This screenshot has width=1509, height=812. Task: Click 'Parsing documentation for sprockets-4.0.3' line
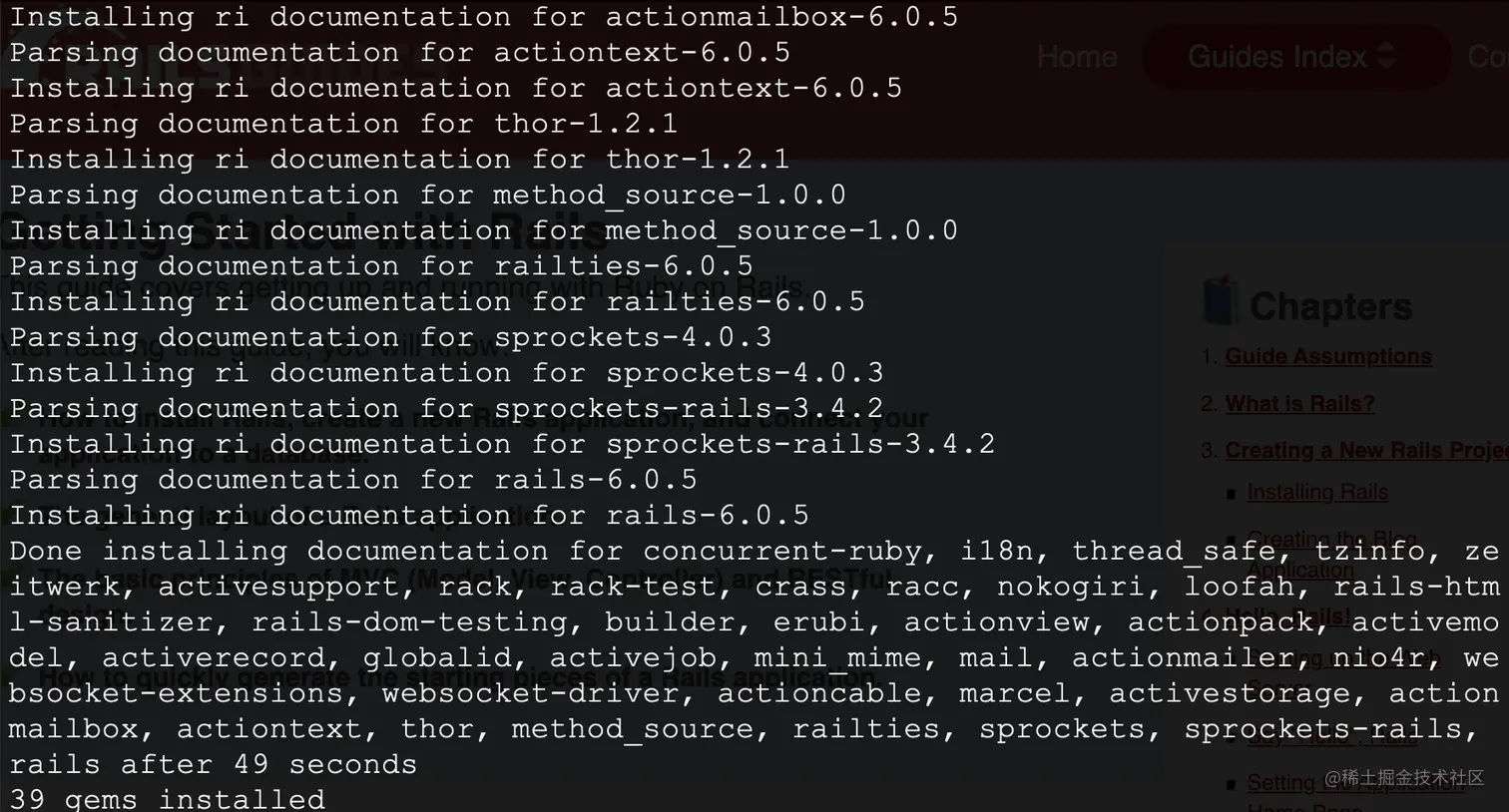click(x=390, y=337)
